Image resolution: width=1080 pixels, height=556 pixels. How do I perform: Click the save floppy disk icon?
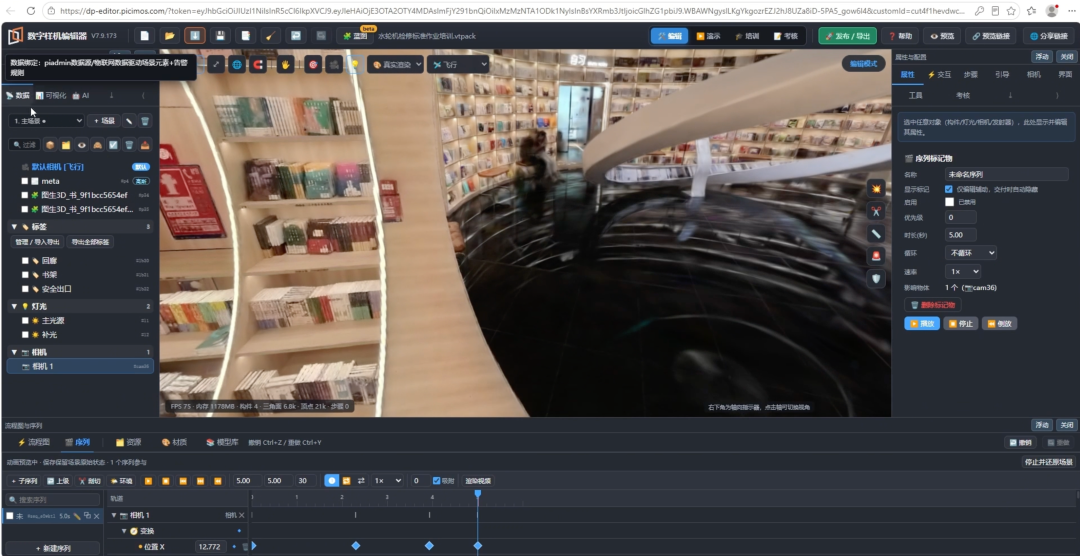220,36
